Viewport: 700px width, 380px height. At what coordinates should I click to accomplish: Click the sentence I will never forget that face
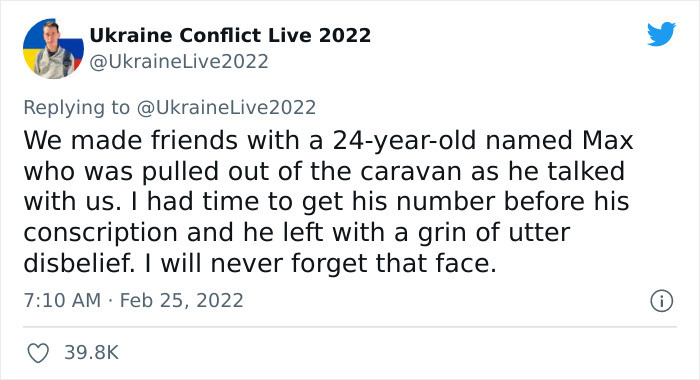(321, 263)
